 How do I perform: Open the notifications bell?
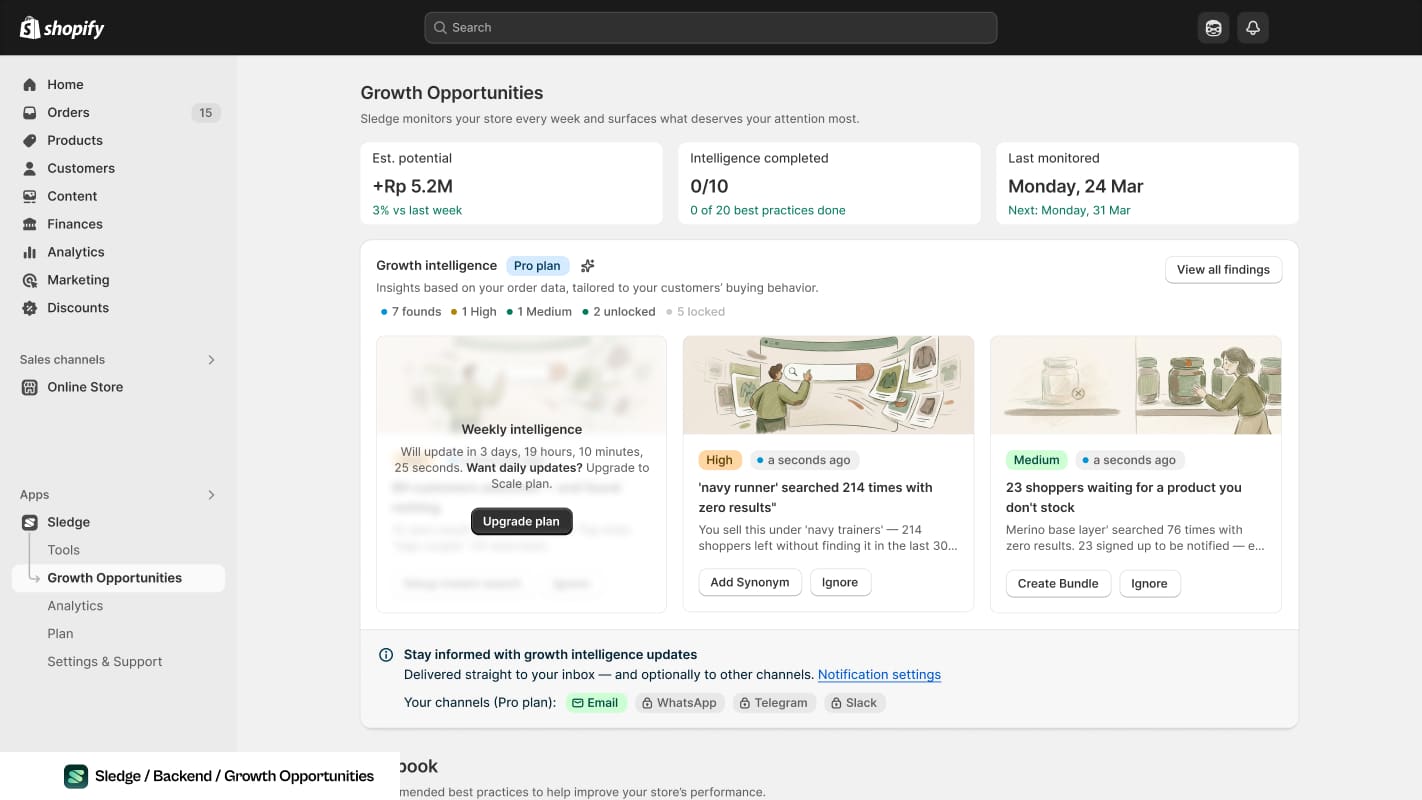pos(1253,28)
